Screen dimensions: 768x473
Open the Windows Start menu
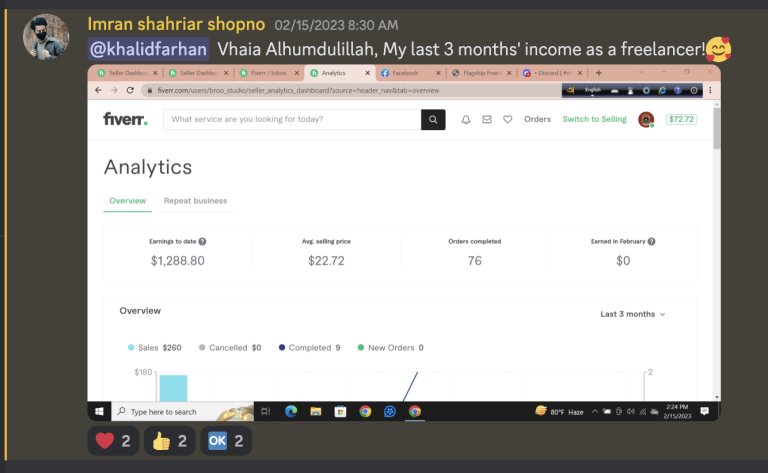point(99,411)
